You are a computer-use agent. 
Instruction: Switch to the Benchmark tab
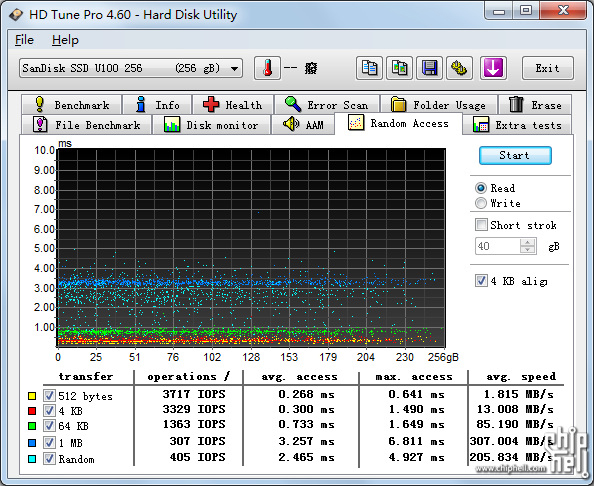pyautogui.click(x=72, y=105)
